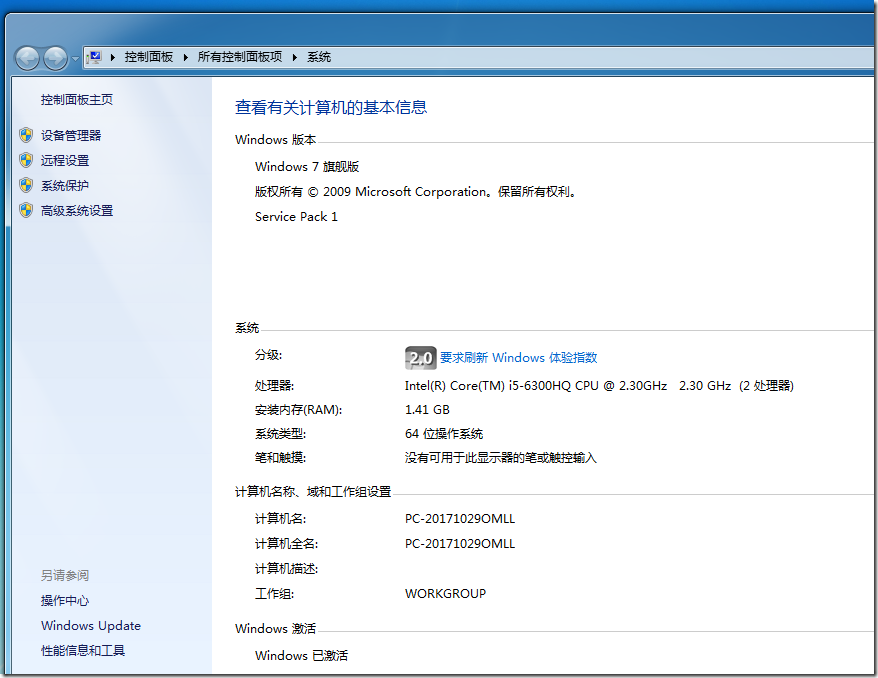Click the Back navigation arrow button
The width and height of the screenshot is (878, 678).
(x=27, y=58)
